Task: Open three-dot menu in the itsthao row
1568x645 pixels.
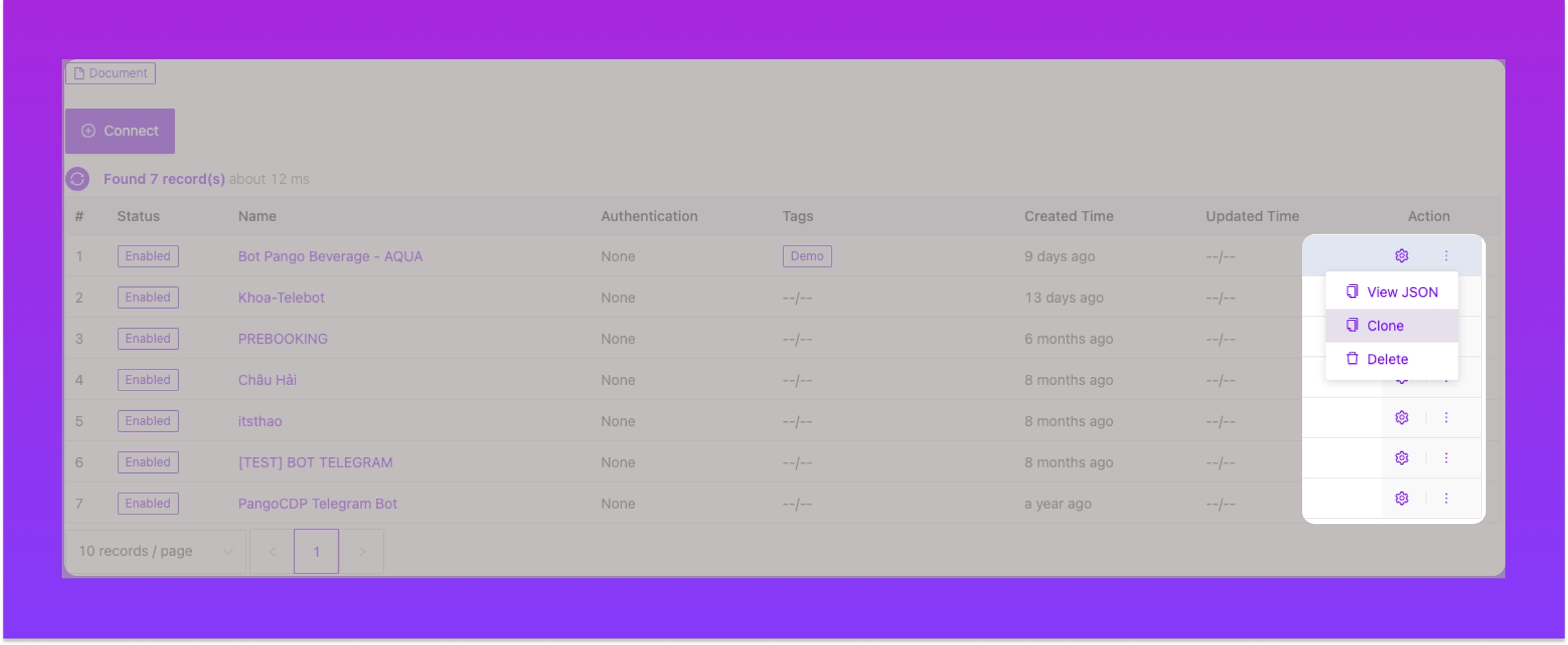Action: pos(1446,418)
